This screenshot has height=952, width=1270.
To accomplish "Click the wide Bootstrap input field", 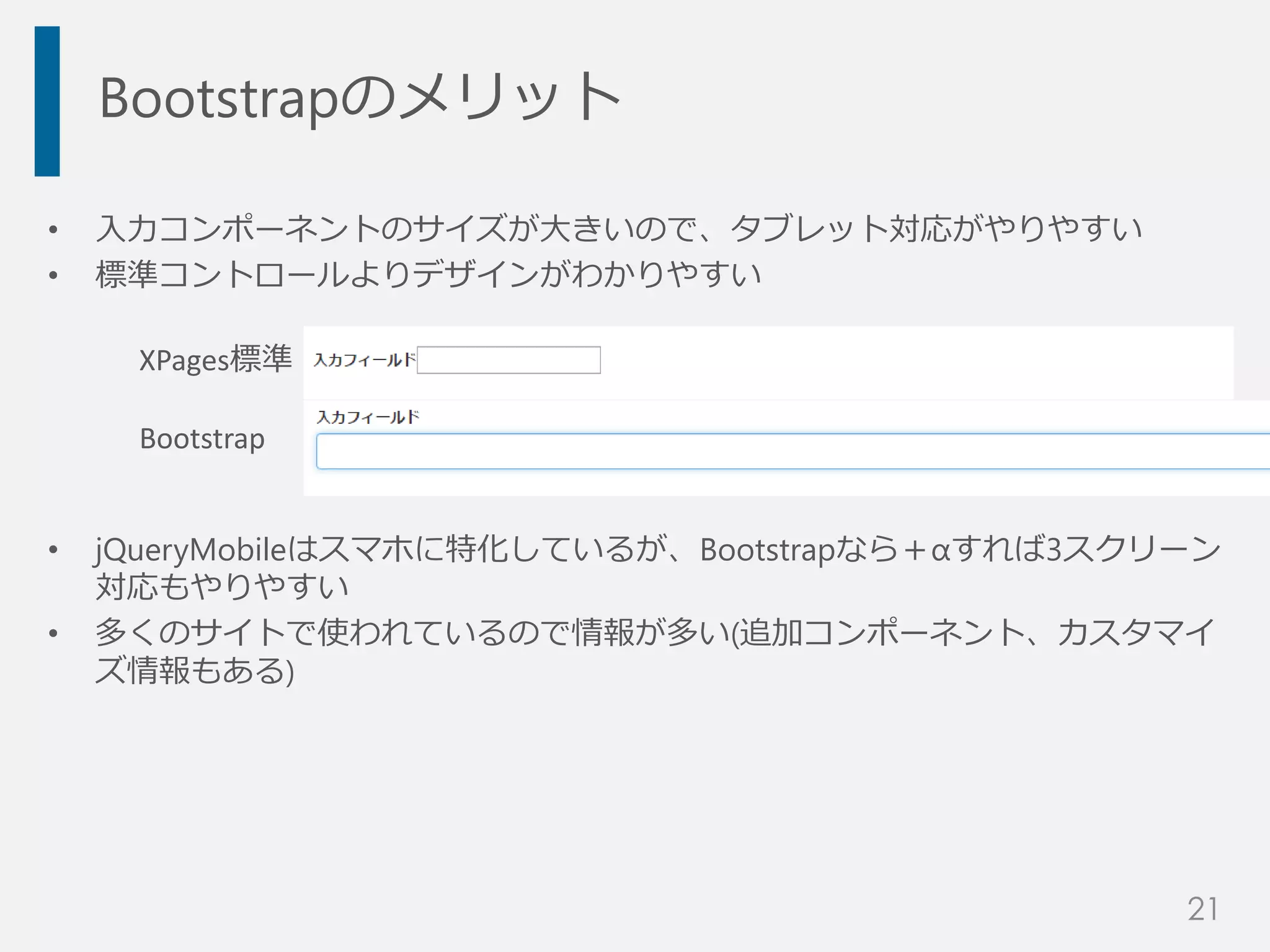I will pyautogui.click(x=793, y=451).
